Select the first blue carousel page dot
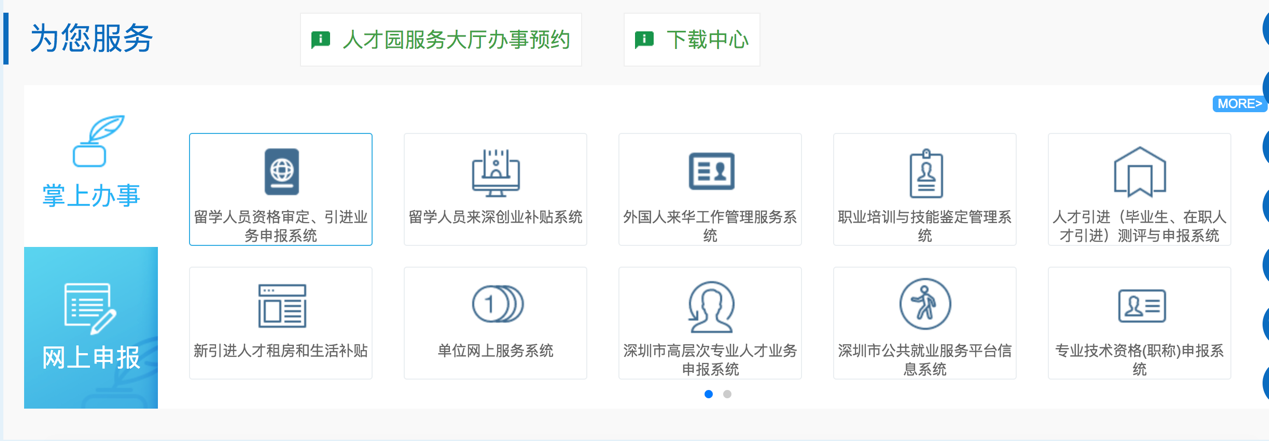Image resolution: width=1269 pixels, height=441 pixels. pos(709,394)
